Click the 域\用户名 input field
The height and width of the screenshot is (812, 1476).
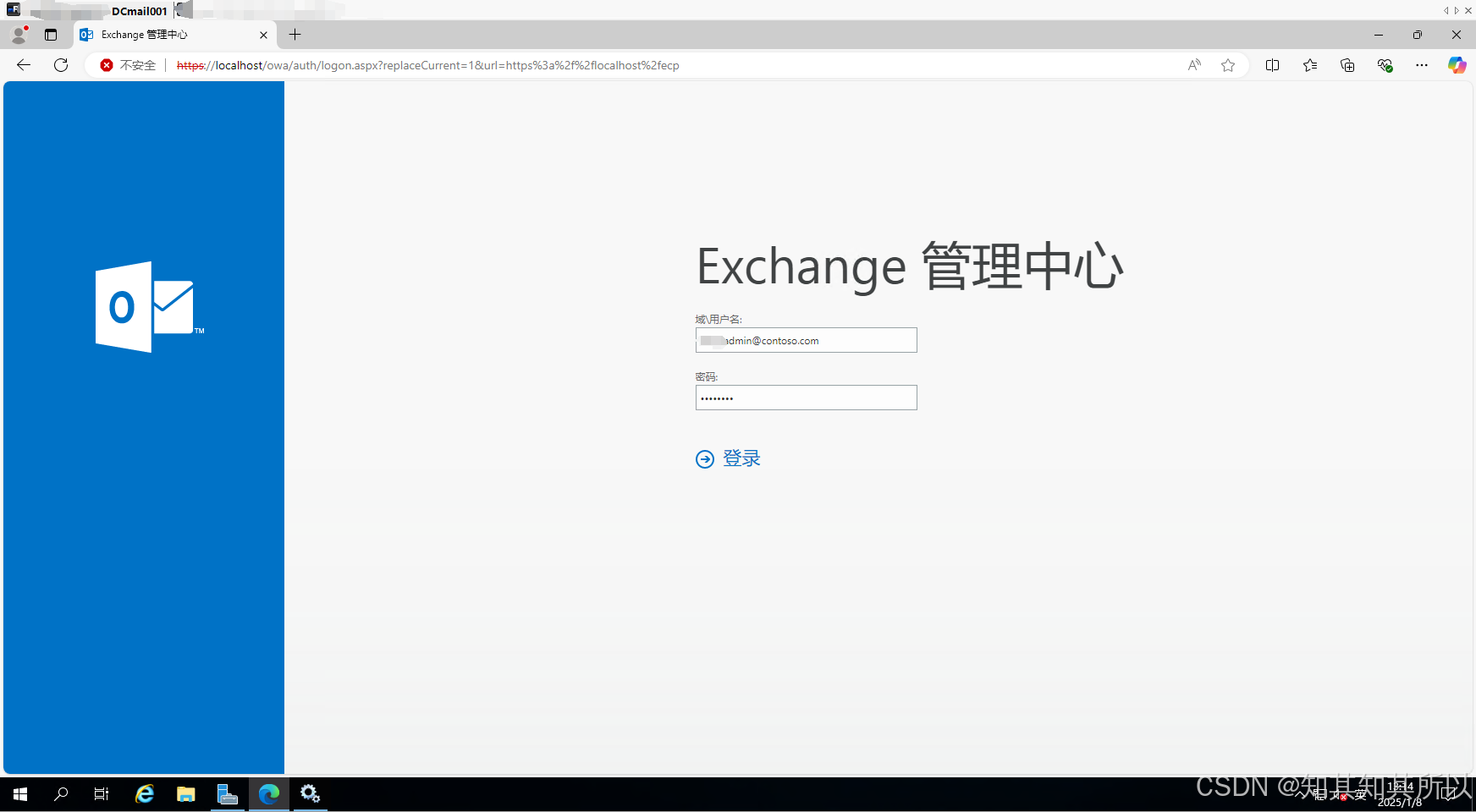tap(806, 340)
